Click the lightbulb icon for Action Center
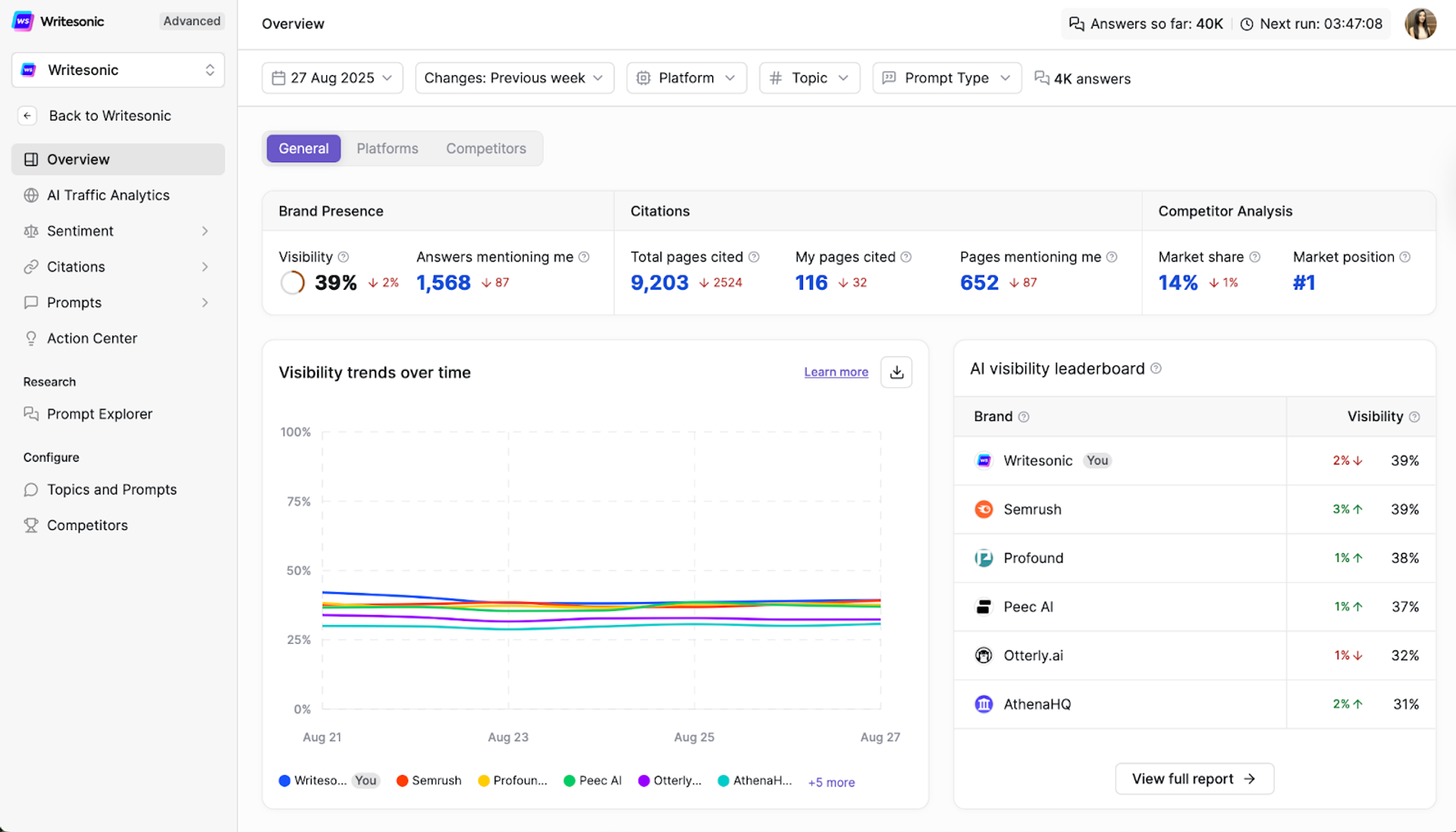Screen dimensions: 1456x832 tap(31, 338)
